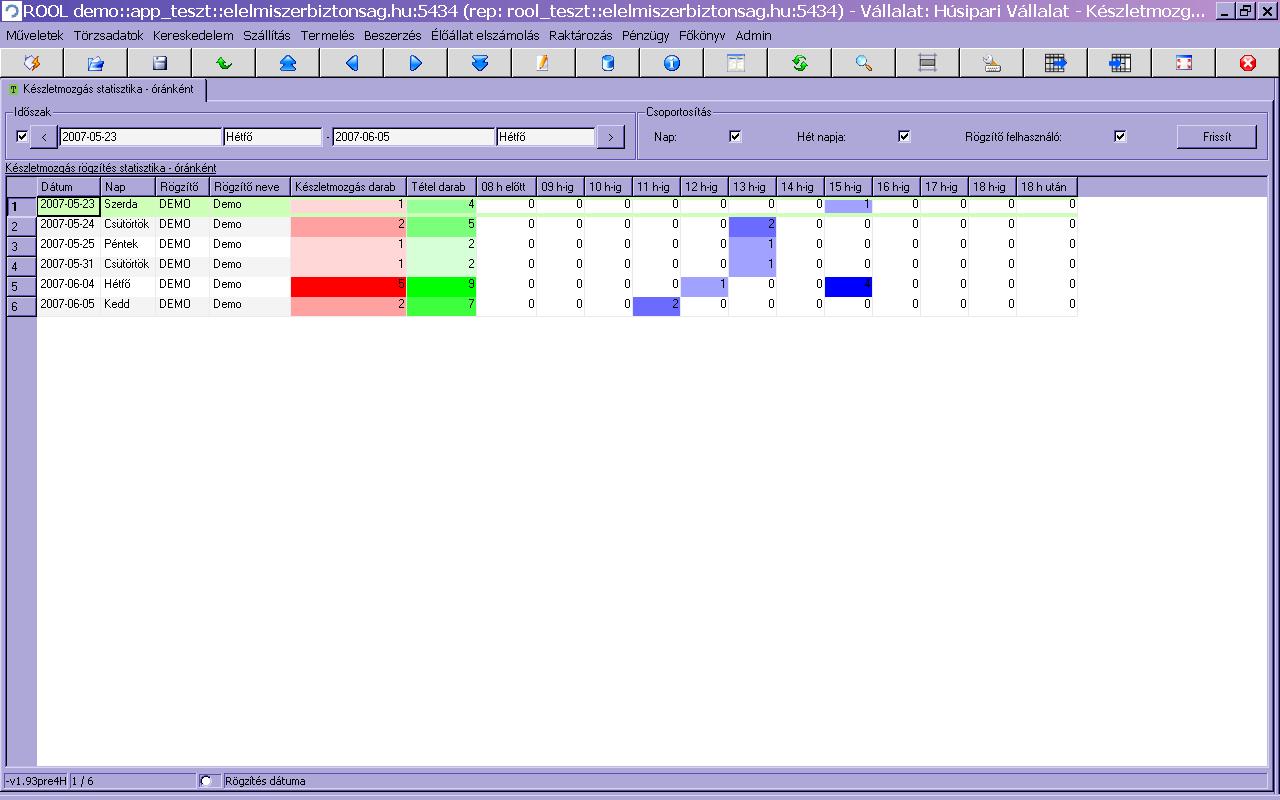The image size is (1280, 800).
Task: Go to previous record with left arrow
Action: (x=351, y=63)
